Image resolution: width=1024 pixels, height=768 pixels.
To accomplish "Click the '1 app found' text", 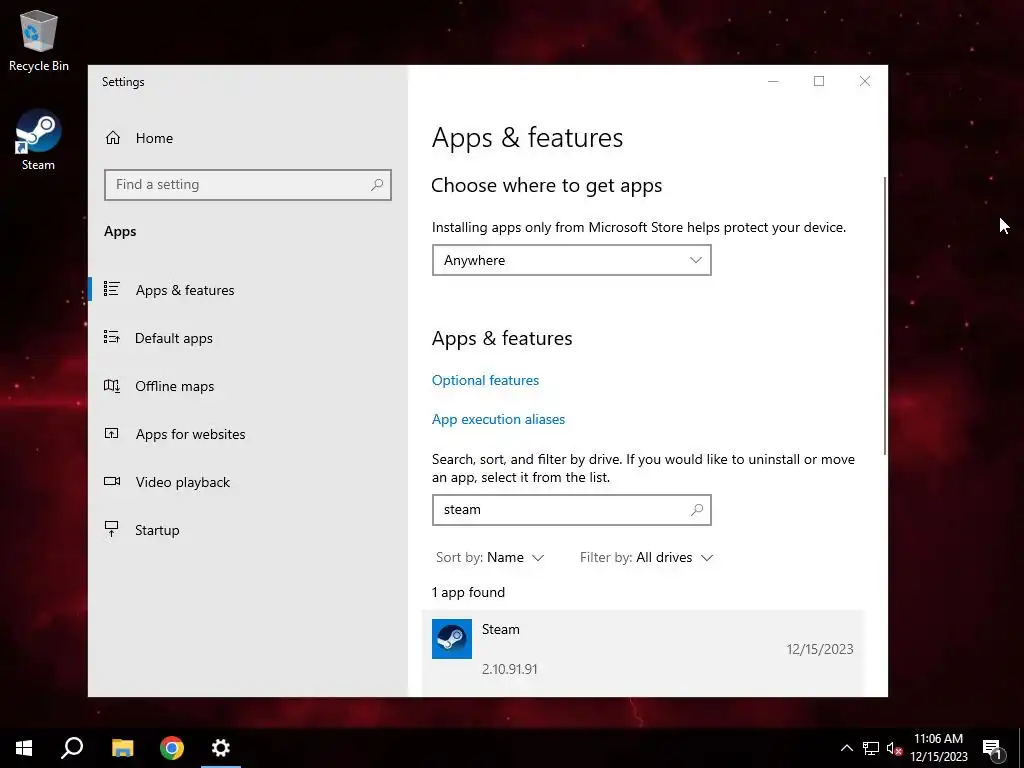I will [468, 592].
